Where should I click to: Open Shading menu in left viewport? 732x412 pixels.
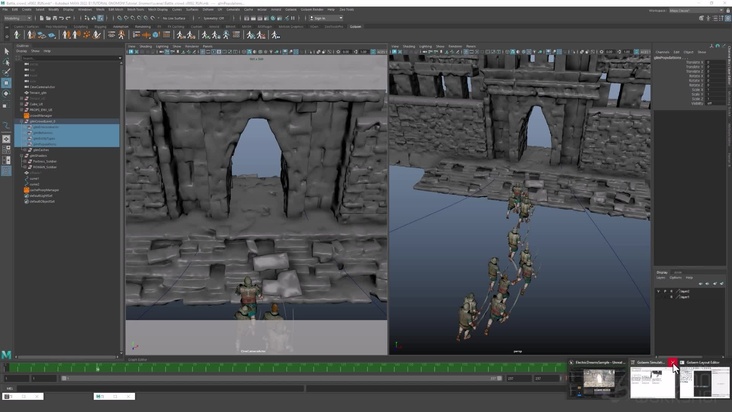point(146,46)
